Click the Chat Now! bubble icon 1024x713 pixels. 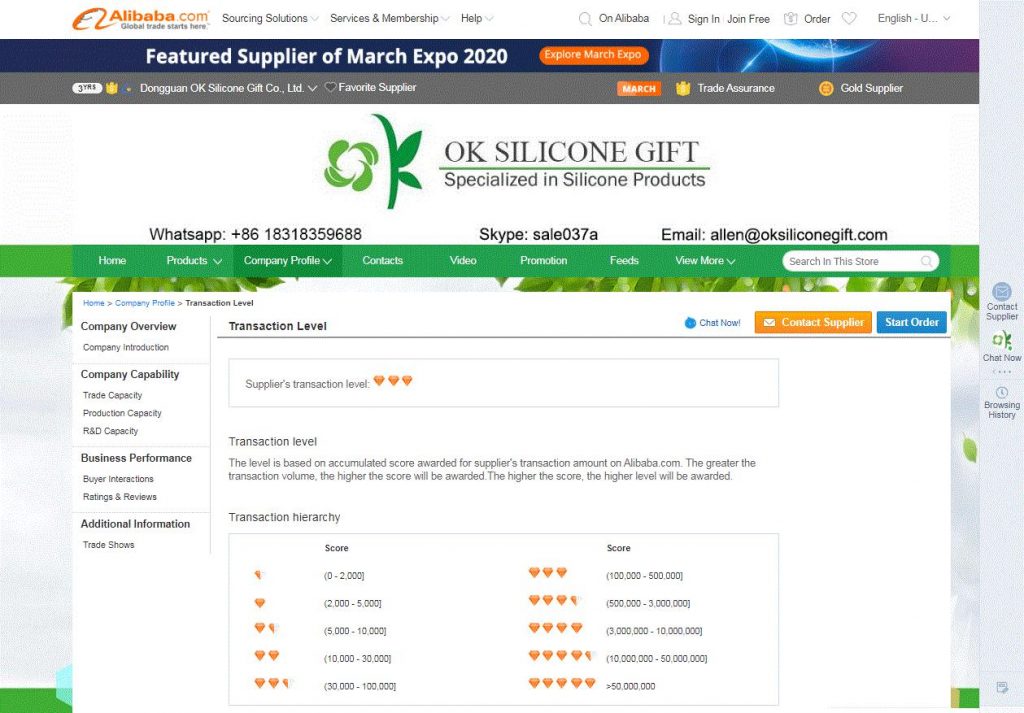[x=690, y=323]
